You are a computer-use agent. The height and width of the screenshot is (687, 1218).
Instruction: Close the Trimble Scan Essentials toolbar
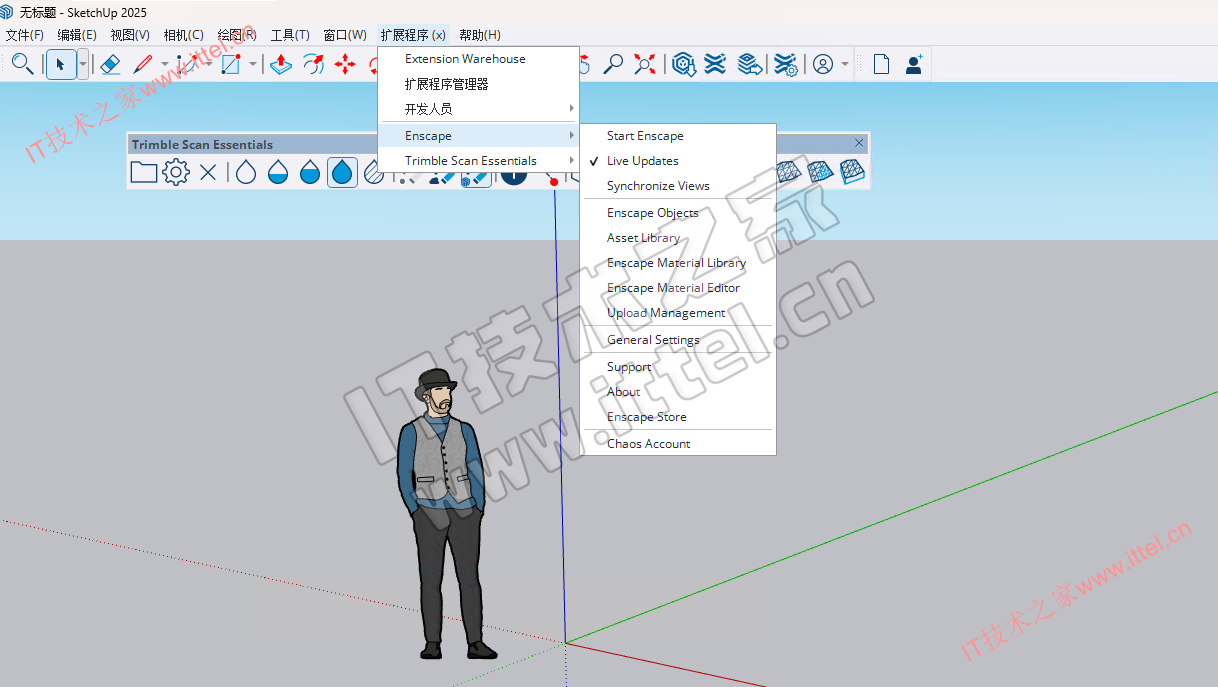(859, 143)
